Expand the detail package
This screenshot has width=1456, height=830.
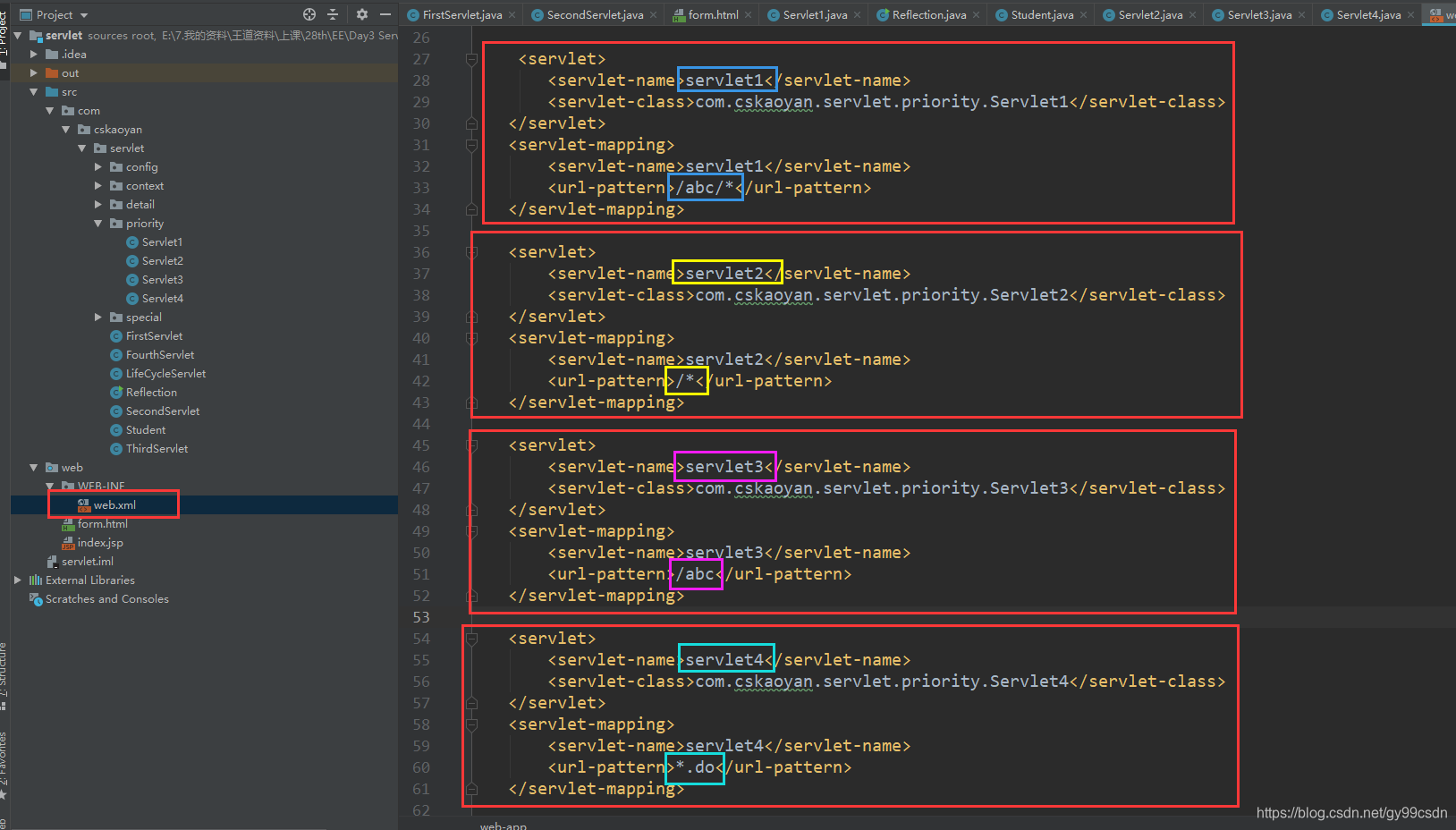[x=98, y=205]
